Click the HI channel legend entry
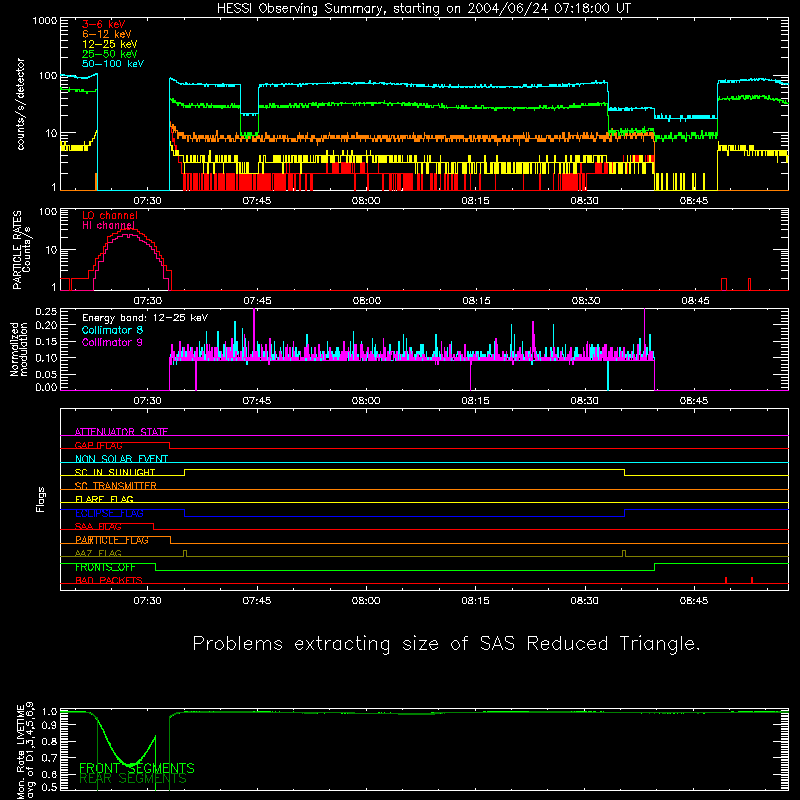 tap(108, 226)
